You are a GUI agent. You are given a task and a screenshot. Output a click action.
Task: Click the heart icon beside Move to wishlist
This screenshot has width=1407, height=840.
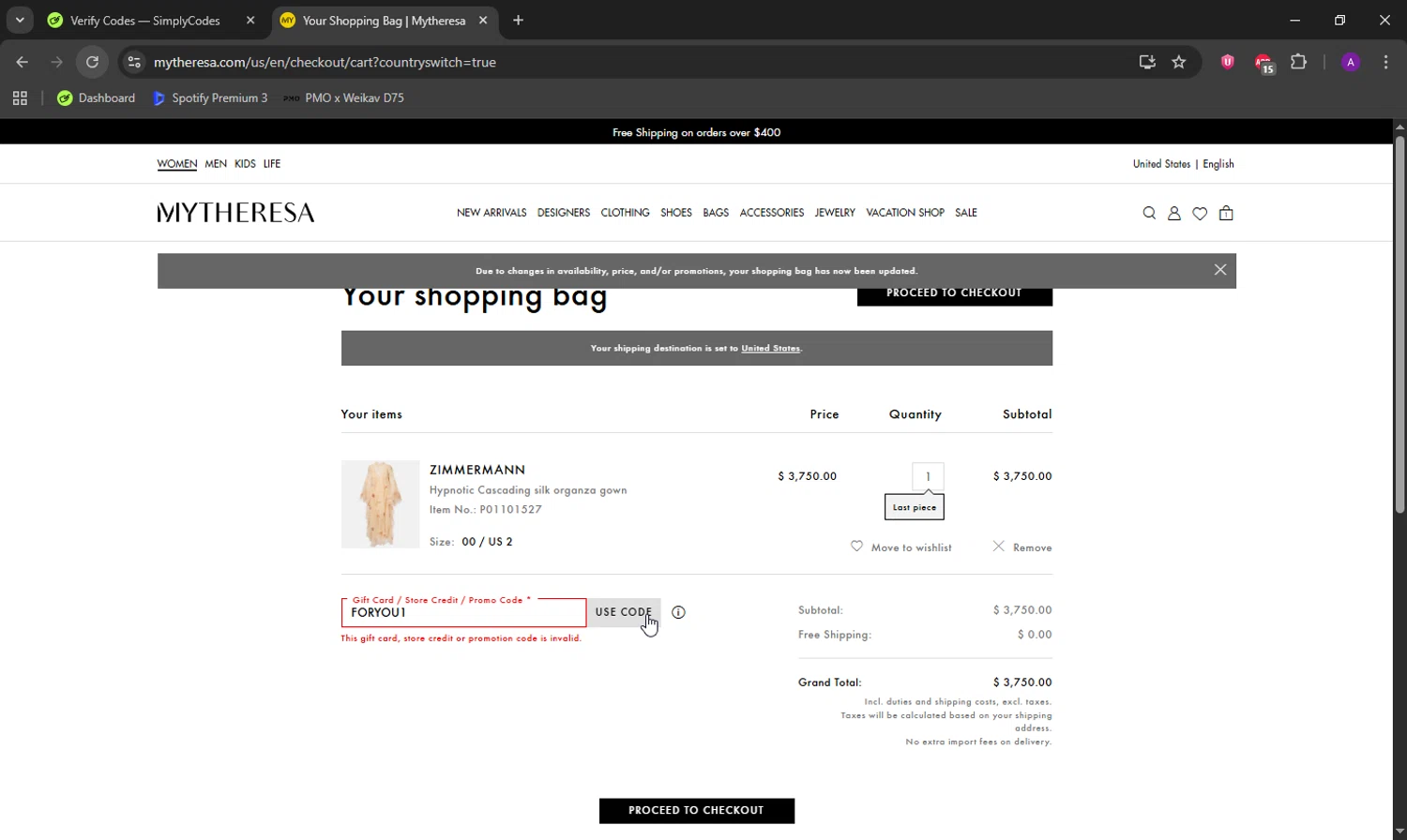[x=856, y=547]
